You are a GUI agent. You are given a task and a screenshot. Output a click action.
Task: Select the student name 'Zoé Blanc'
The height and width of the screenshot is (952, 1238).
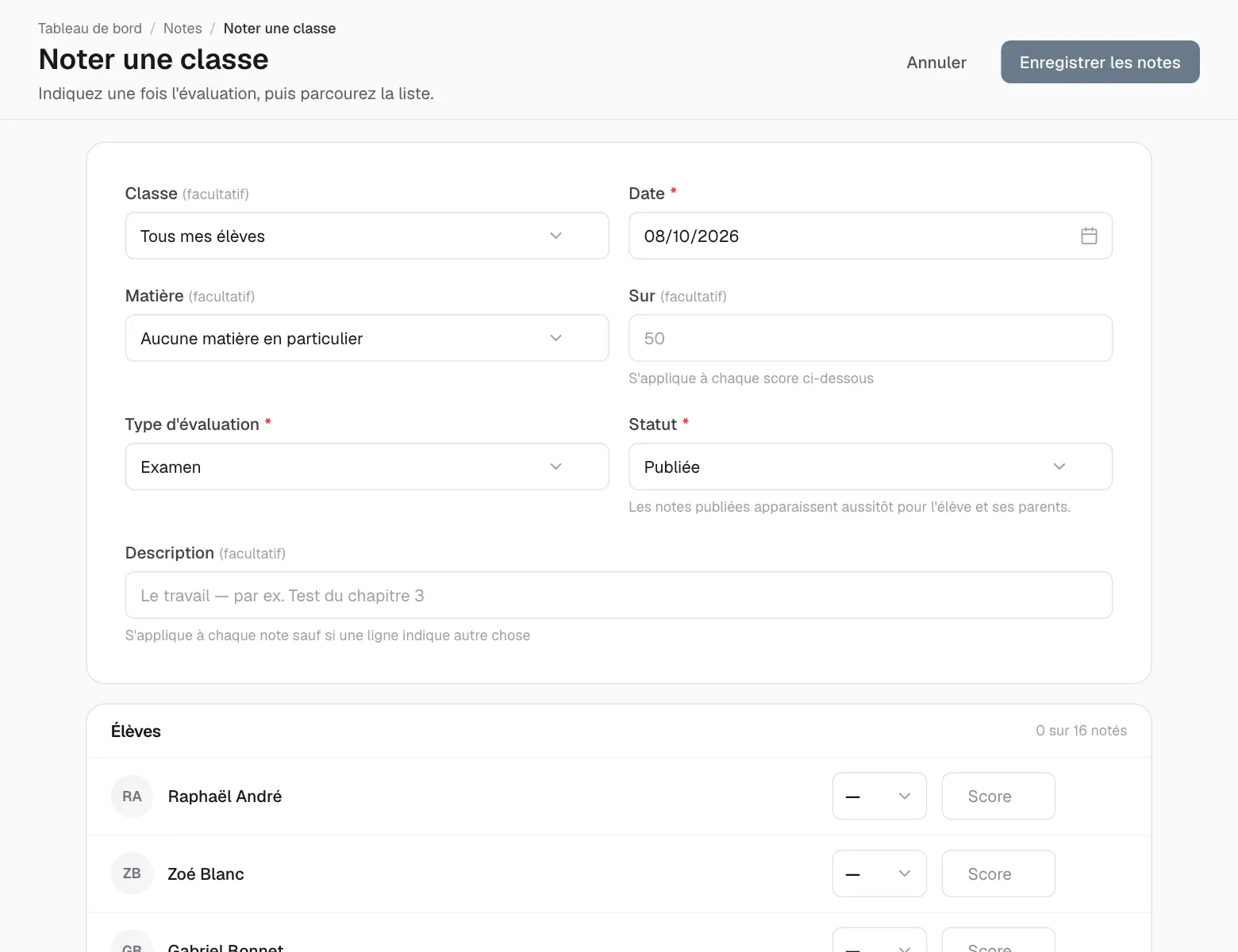[x=206, y=873]
